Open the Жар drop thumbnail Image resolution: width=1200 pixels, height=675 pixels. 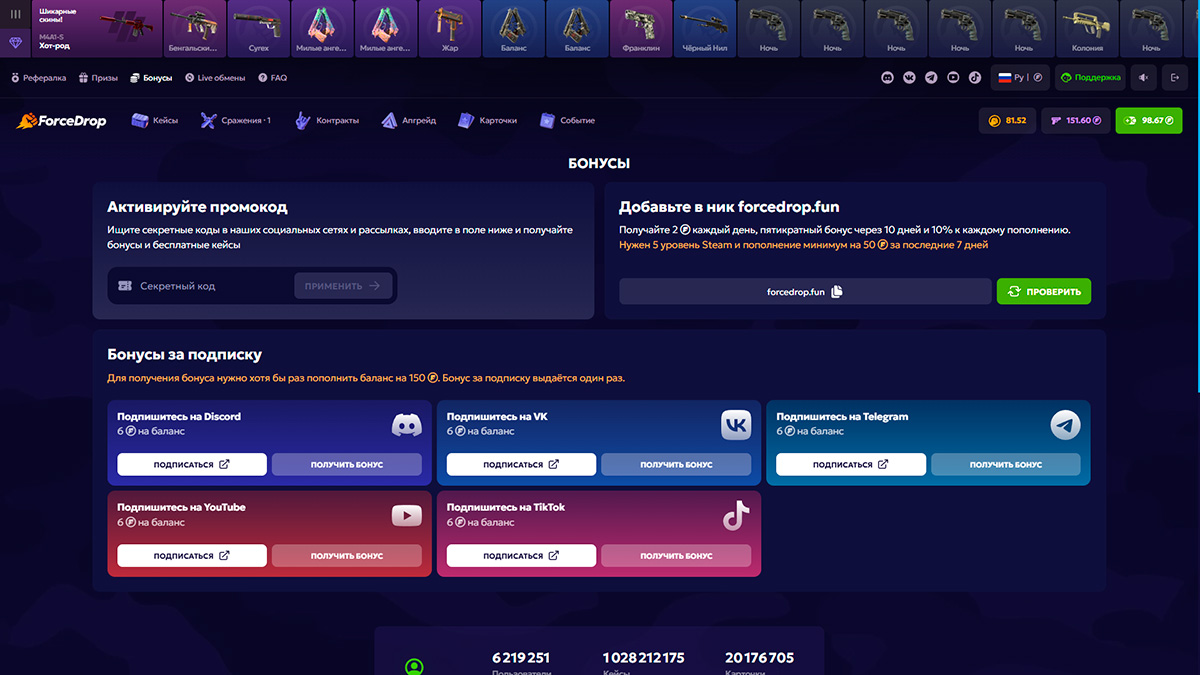point(450,28)
